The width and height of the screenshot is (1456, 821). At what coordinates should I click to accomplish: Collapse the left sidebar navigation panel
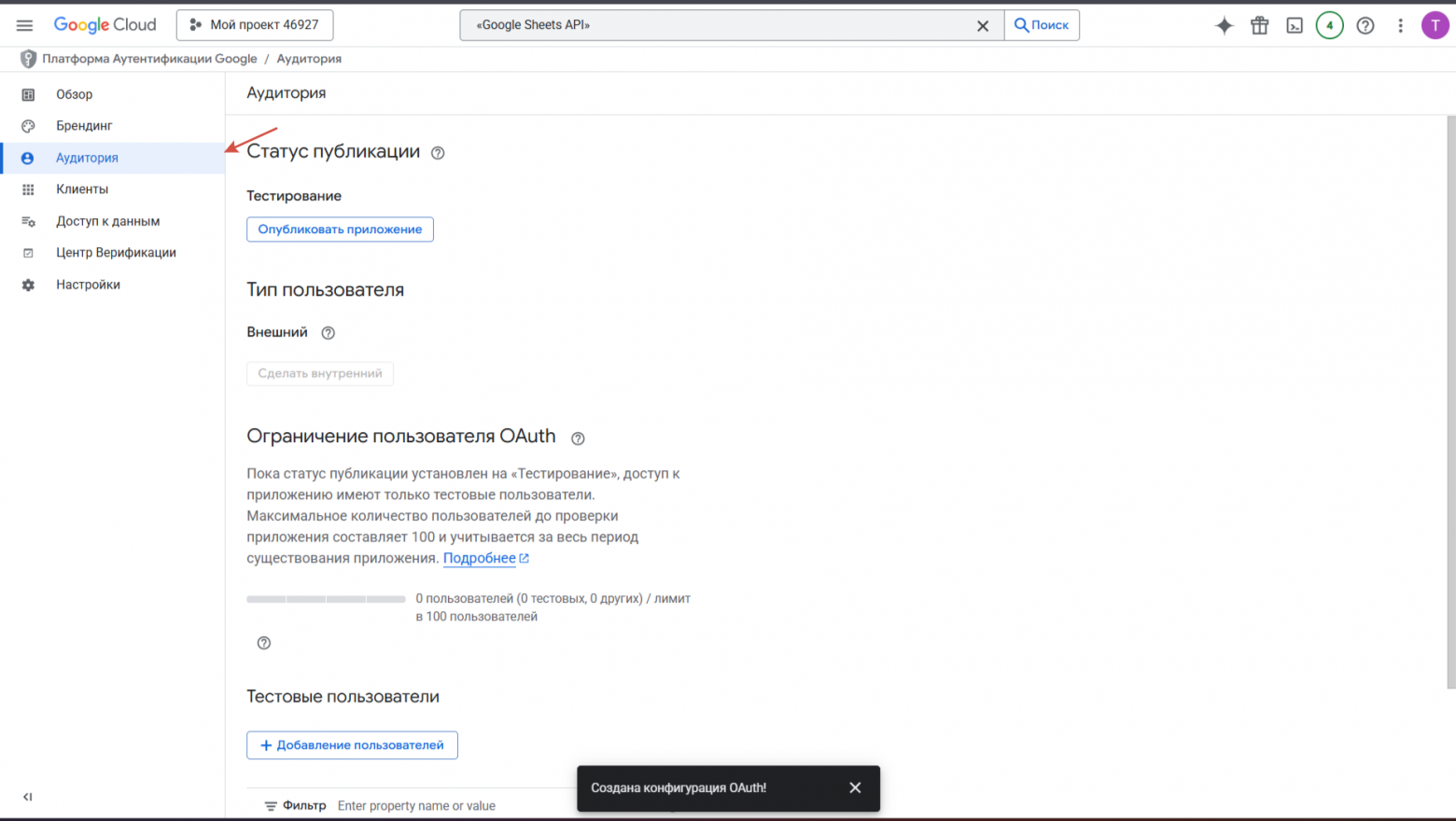point(27,797)
